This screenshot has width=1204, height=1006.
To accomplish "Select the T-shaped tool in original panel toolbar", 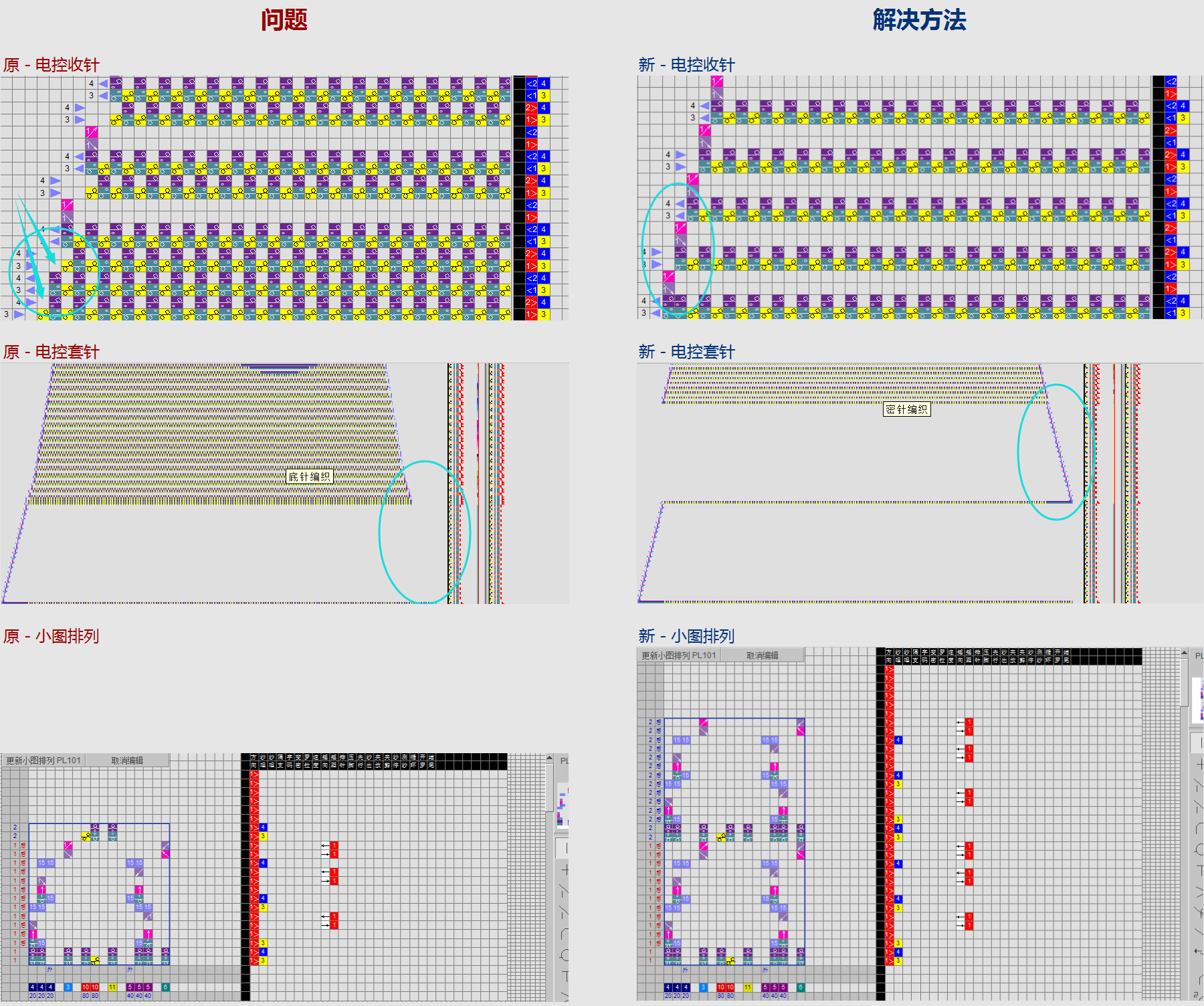I will pyautogui.click(x=565, y=977).
